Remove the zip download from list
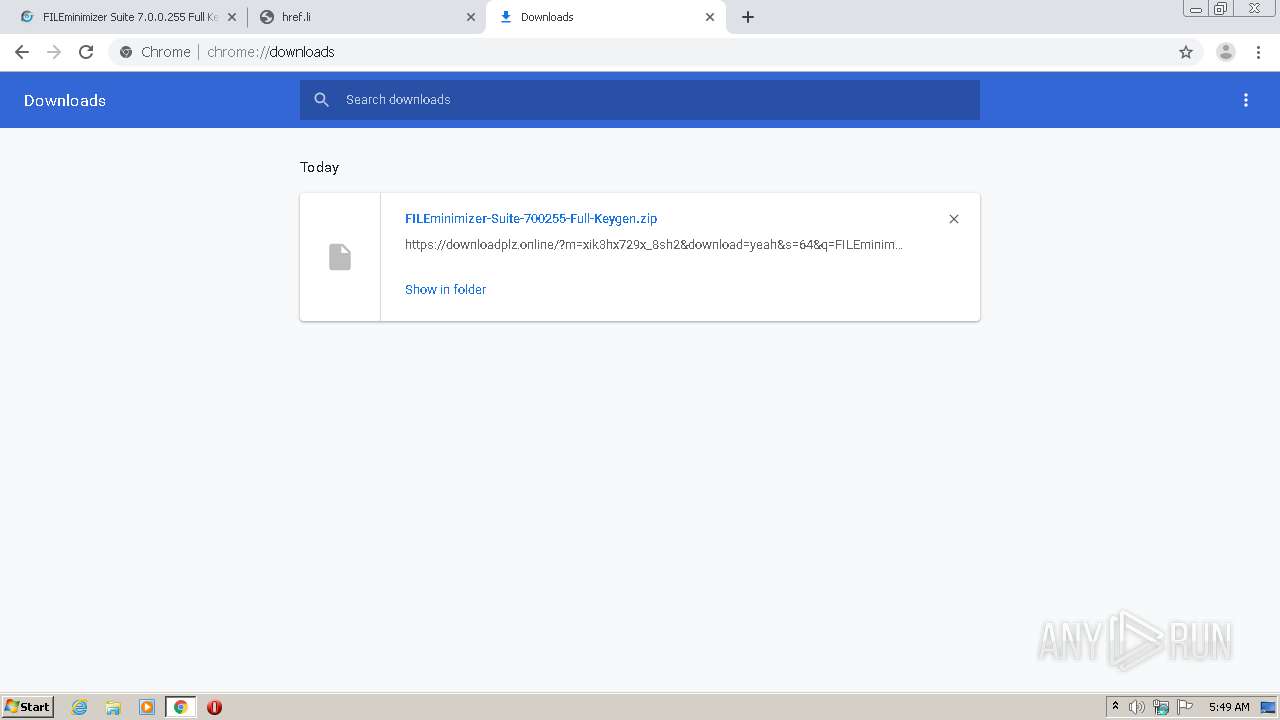This screenshot has width=1280, height=720. pyautogui.click(x=954, y=219)
